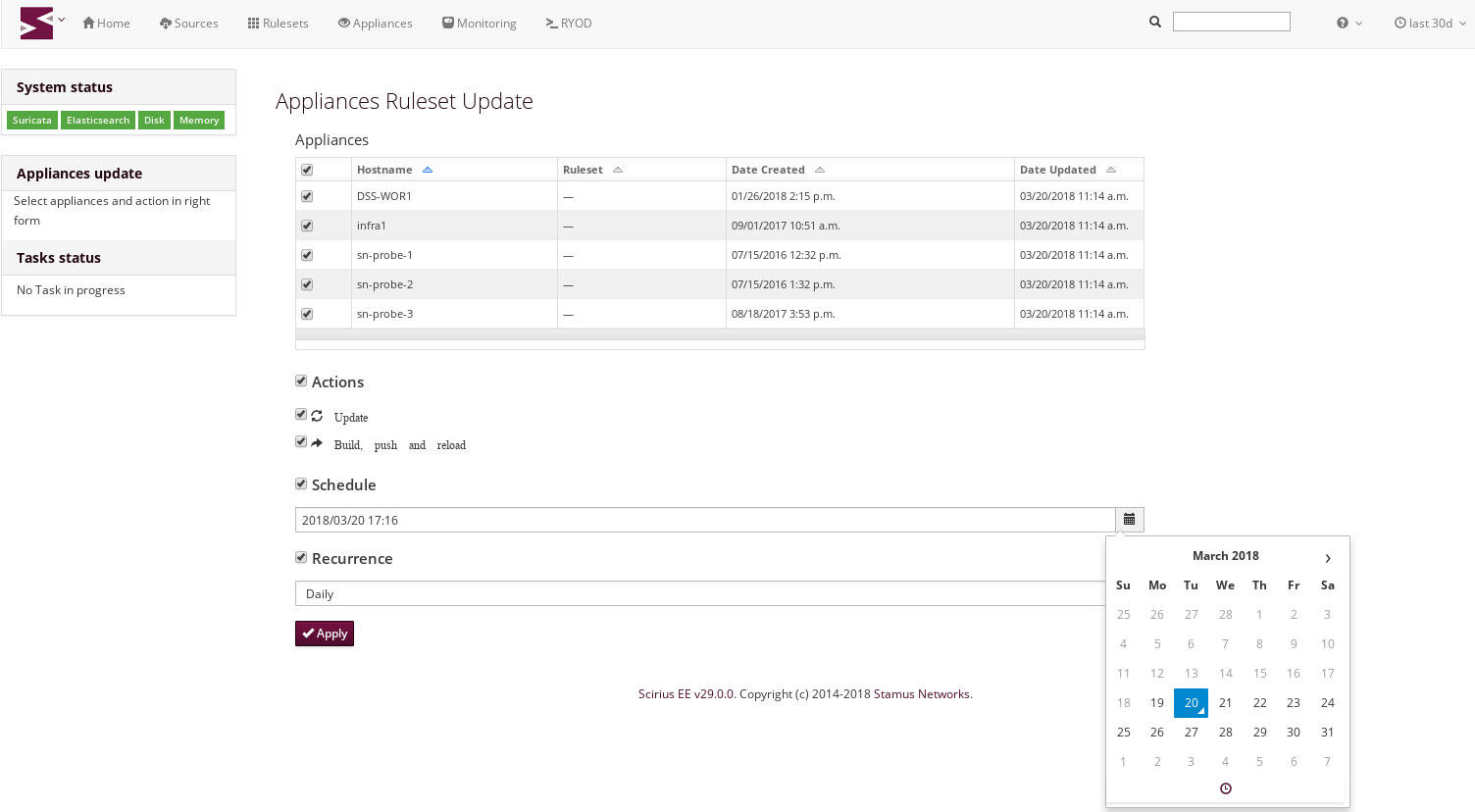Open the help question mark menu
This screenshot has height=812, width=1475.
[x=1348, y=23]
